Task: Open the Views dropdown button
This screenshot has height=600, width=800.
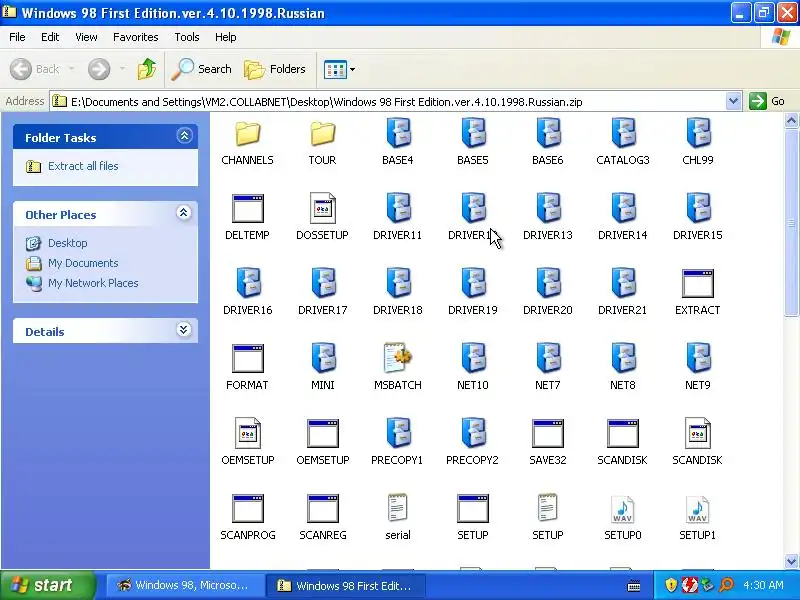Action: (339, 69)
